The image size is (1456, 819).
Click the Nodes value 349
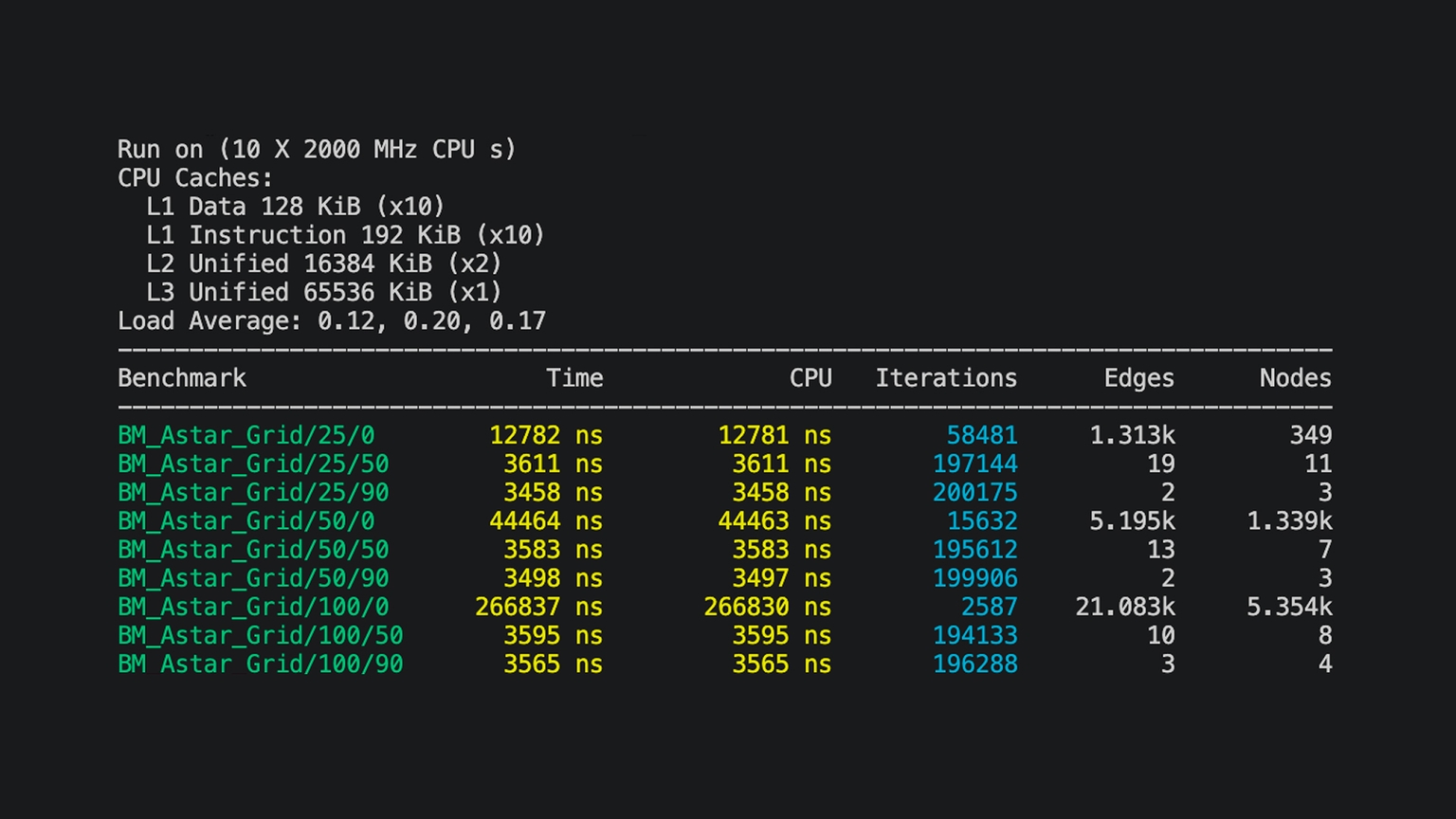point(1311,435)
